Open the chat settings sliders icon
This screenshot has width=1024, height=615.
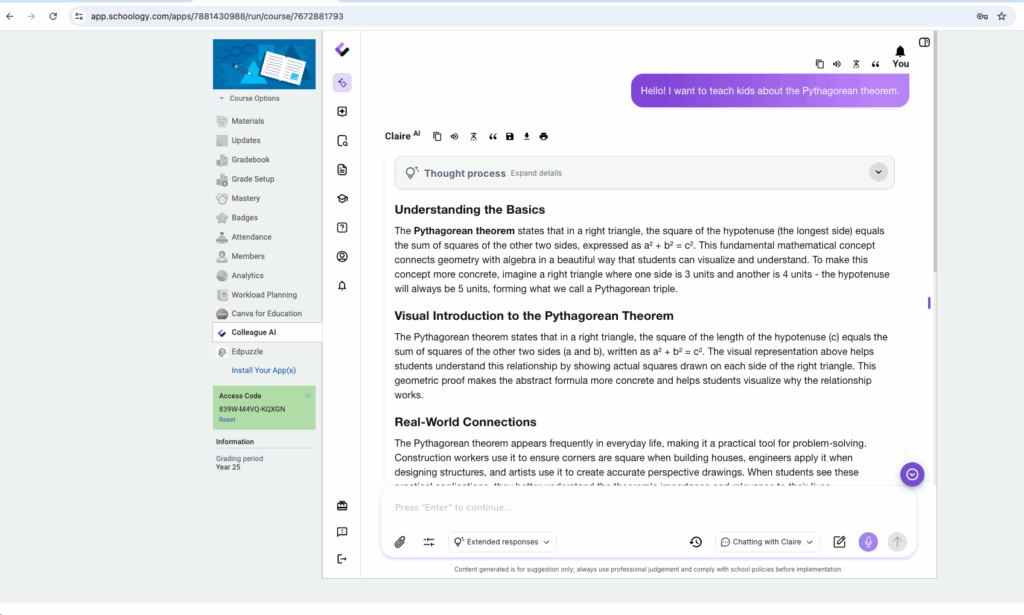(429, 542)
